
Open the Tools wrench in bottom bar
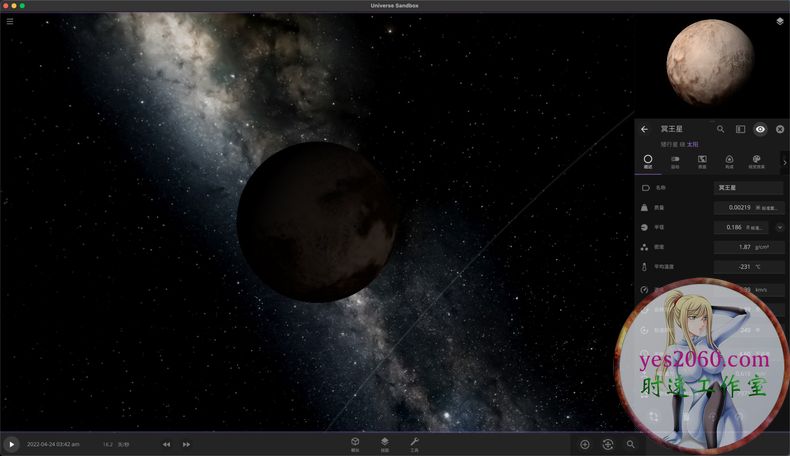[x=414, y=442]
